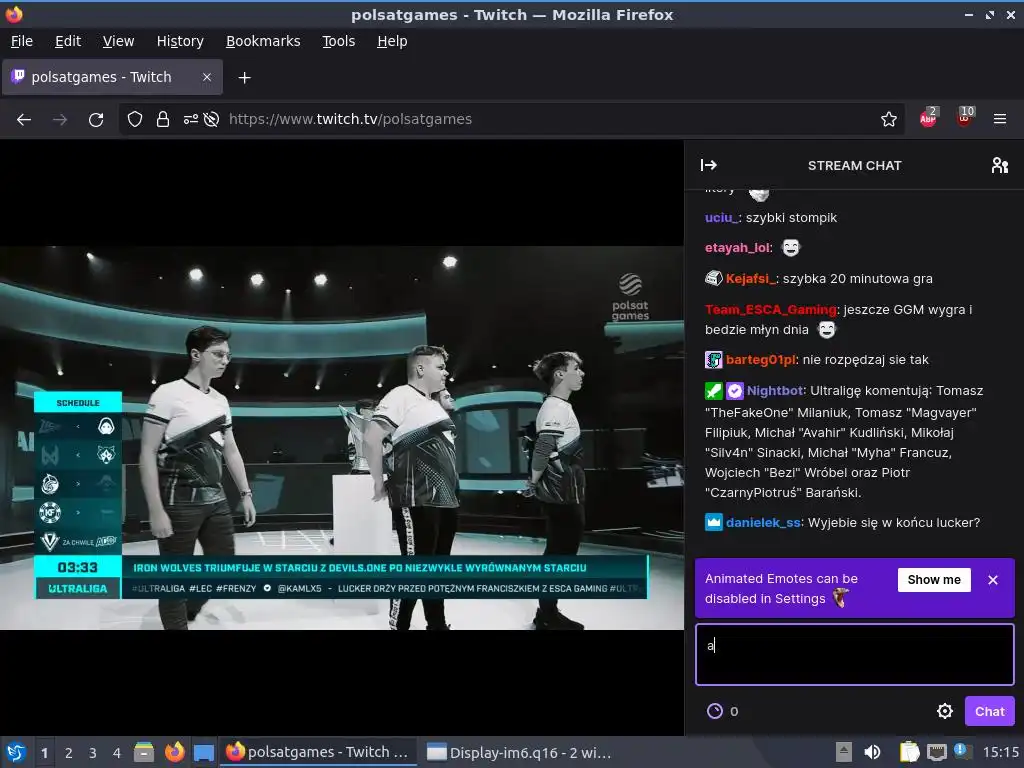Open the View menu
1024x768 pixels.
pyautogui.click(x=118, y=41)
